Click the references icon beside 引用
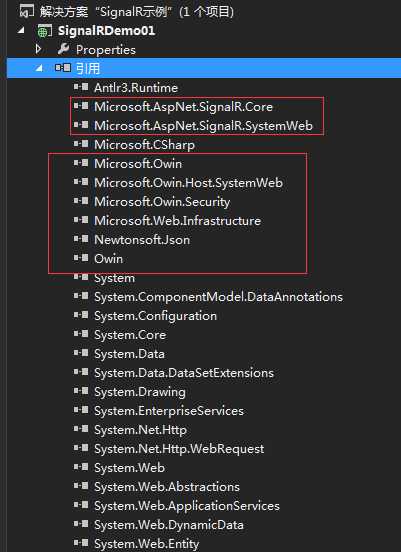The width and height of the screenshot is (401, 552). pos(63,68)
